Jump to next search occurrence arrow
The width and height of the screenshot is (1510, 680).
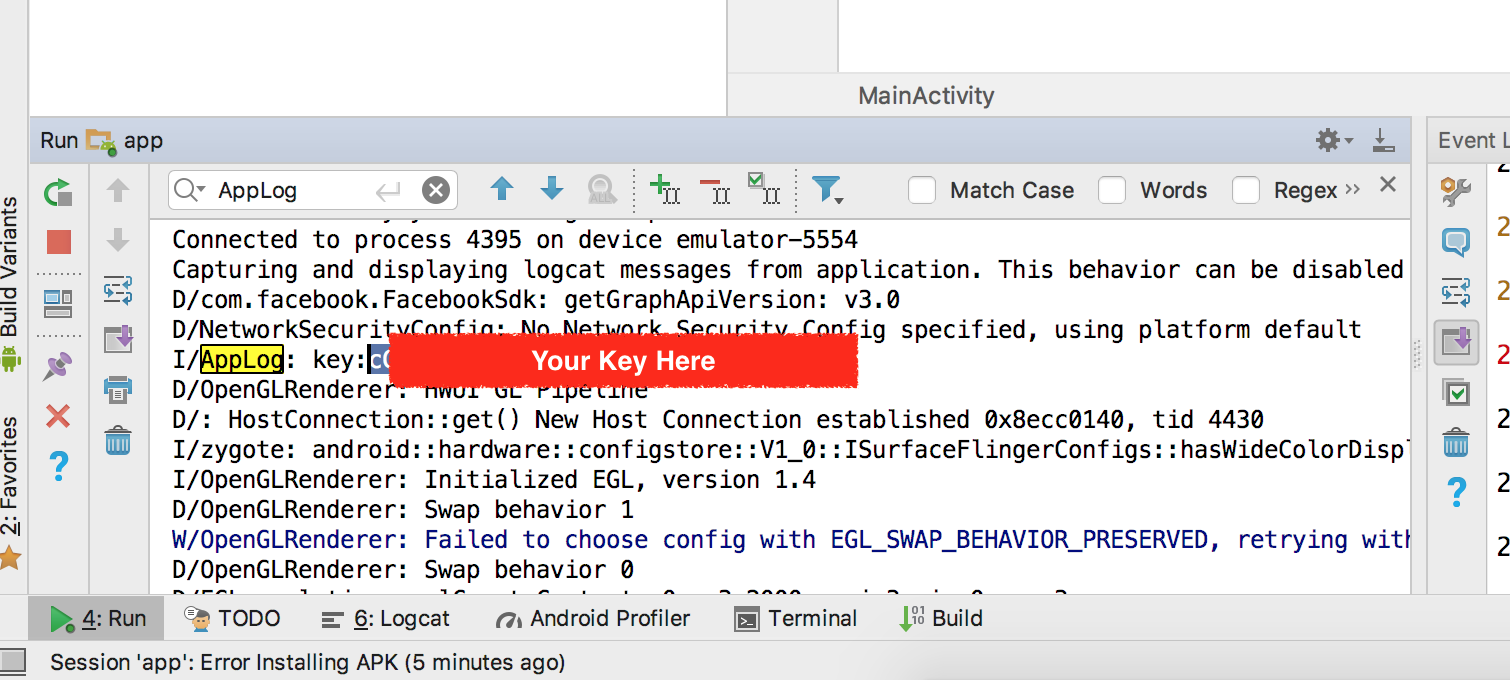(x=552, y=189)
